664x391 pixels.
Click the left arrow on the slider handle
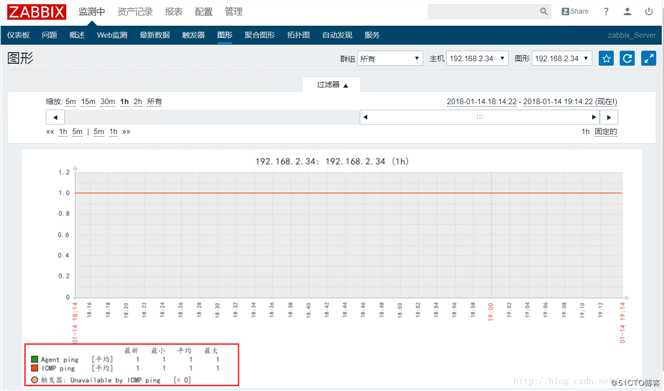(x=365, y=117)
